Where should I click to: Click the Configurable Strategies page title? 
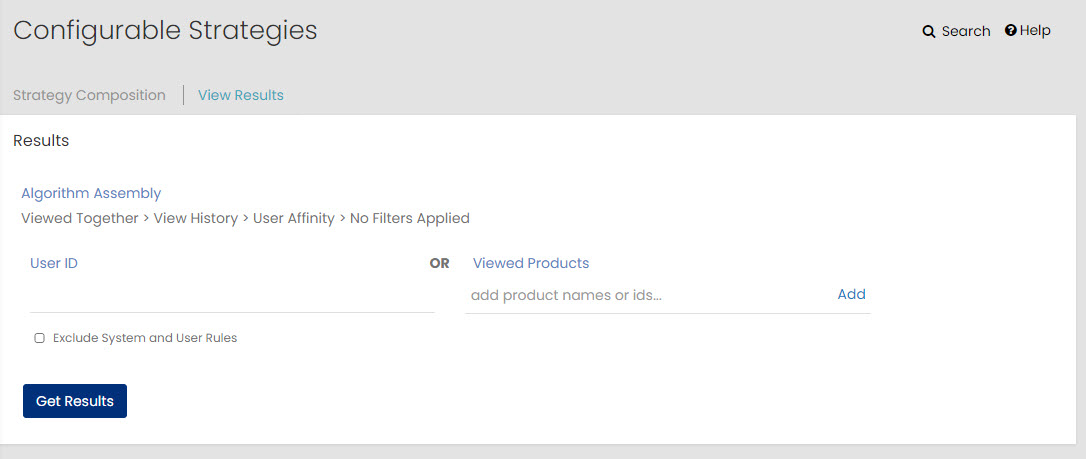click(165, 30)
